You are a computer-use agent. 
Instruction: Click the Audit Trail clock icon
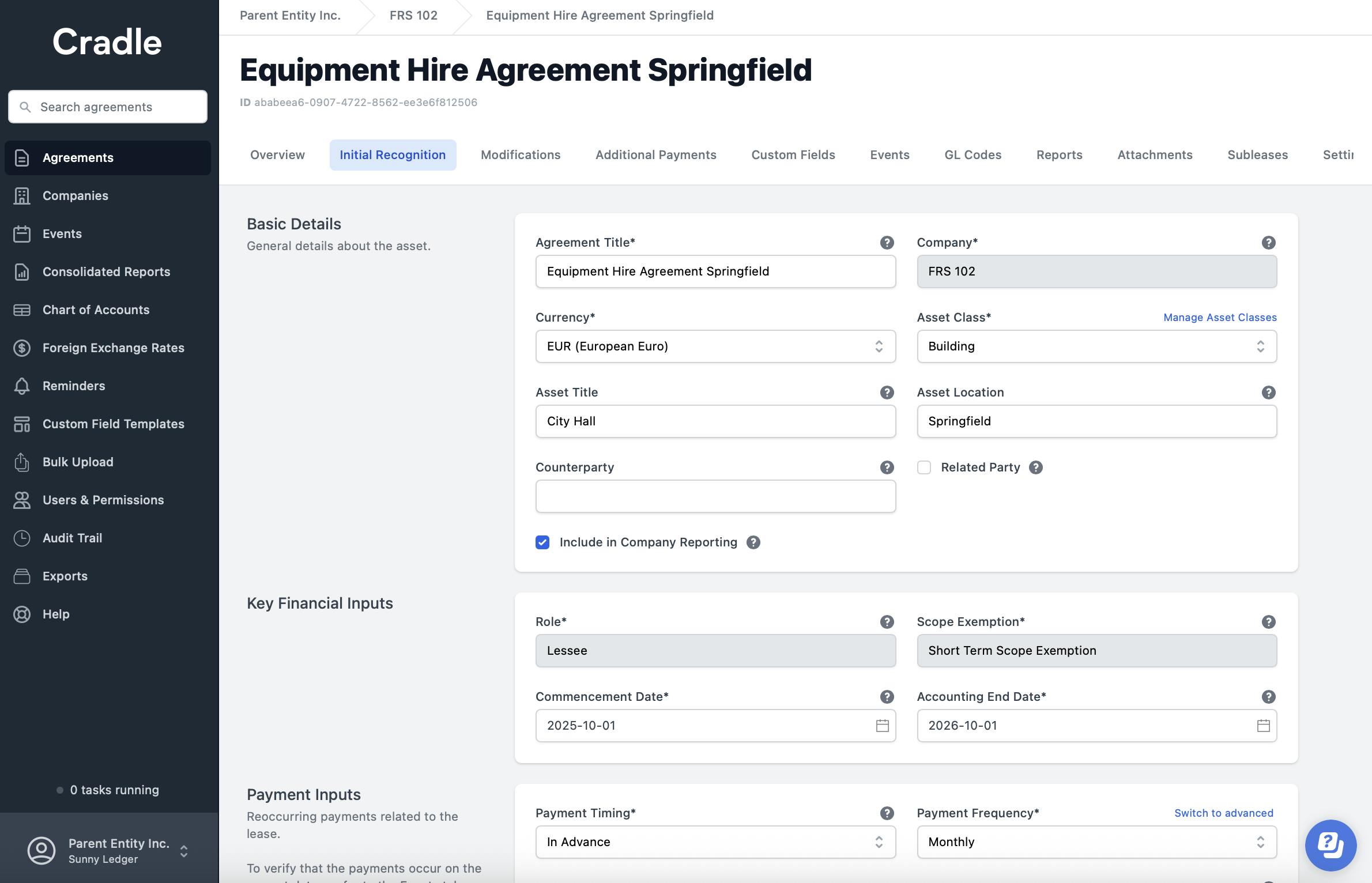[22, 538]
